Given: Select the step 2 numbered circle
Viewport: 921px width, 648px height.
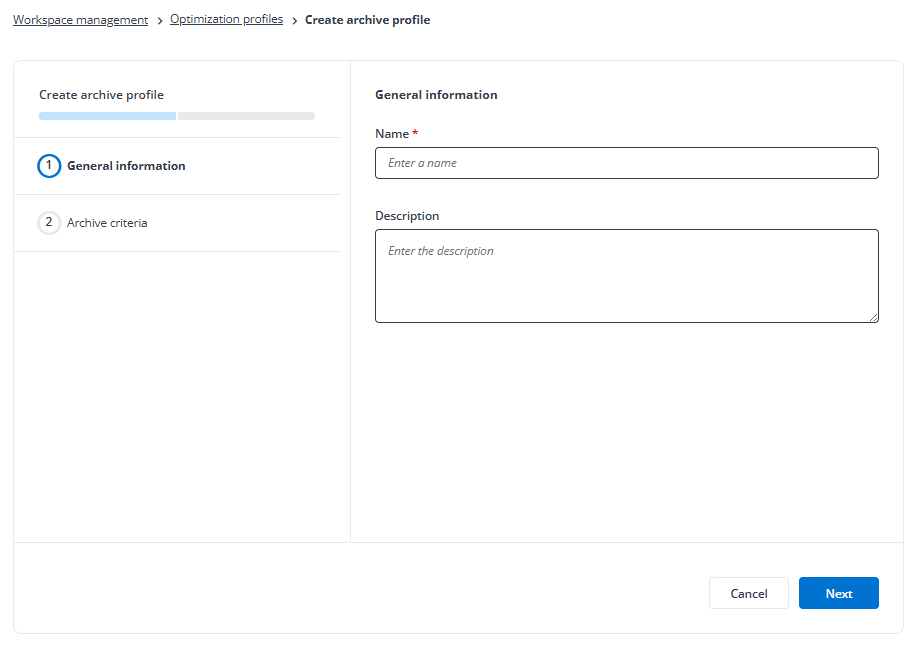Looking at the screenshot, I should pyautogui.click(x=49, y=222).
